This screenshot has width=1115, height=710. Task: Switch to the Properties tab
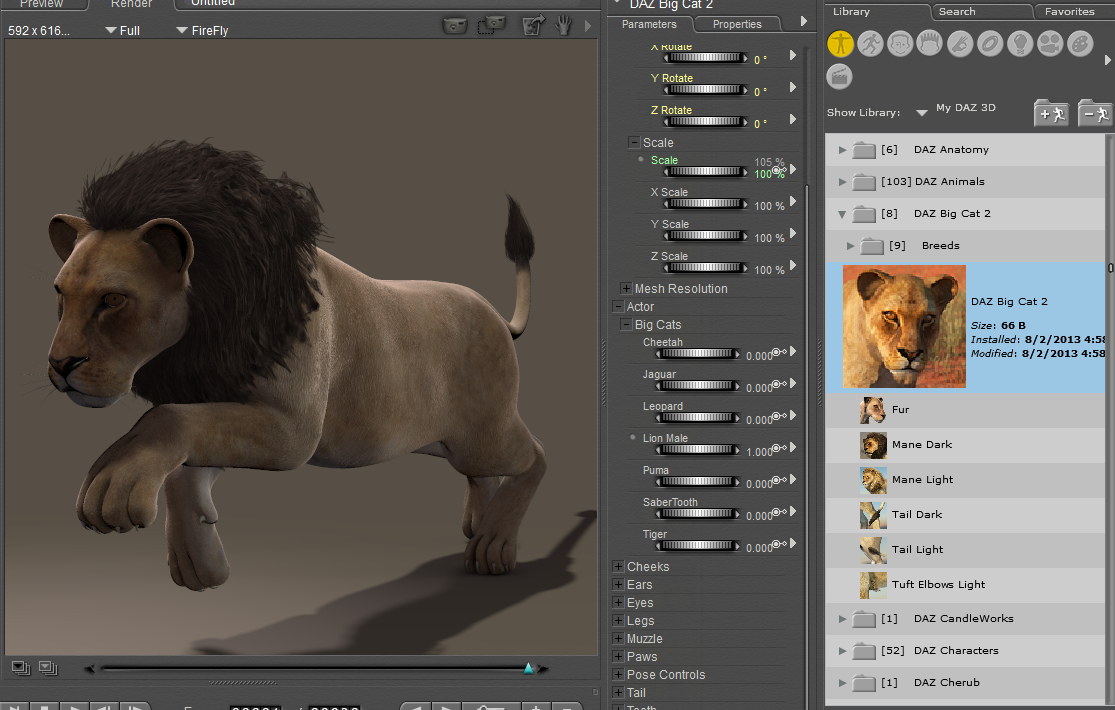click(737, 24)
